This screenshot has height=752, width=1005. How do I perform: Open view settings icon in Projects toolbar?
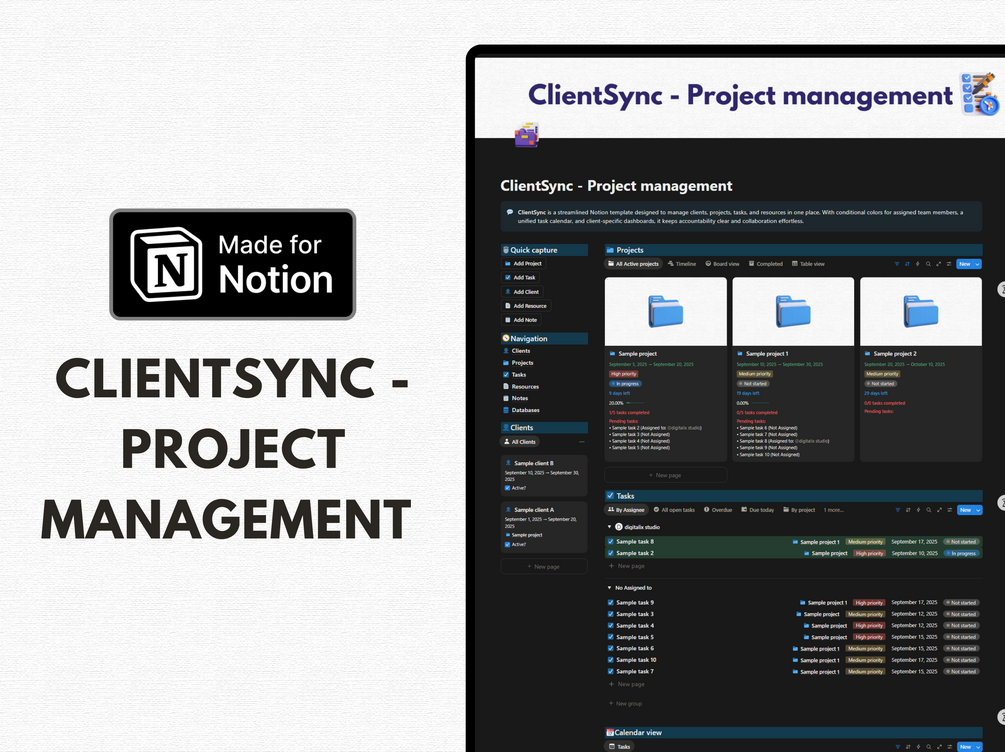(x=949, y=264)
